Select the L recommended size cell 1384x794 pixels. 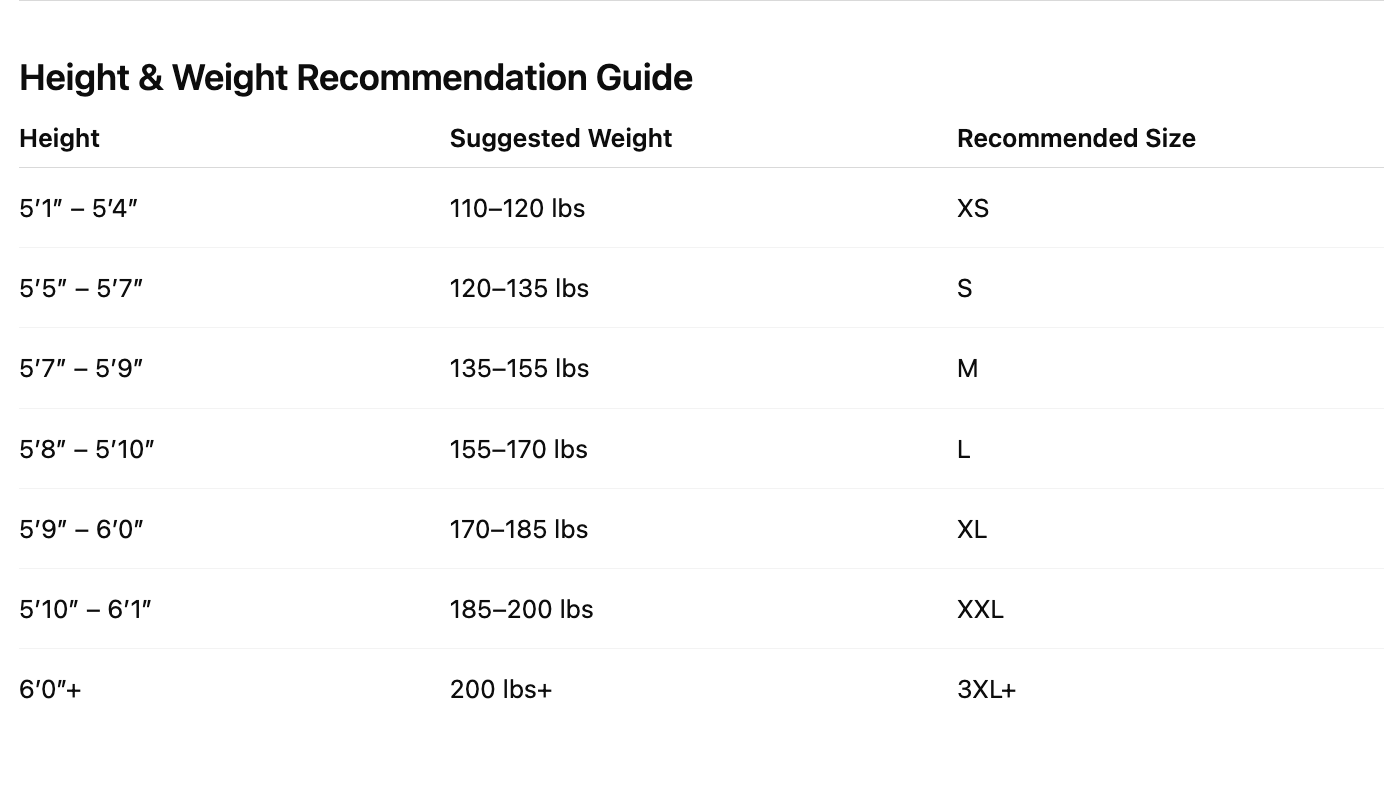(963, 449)
